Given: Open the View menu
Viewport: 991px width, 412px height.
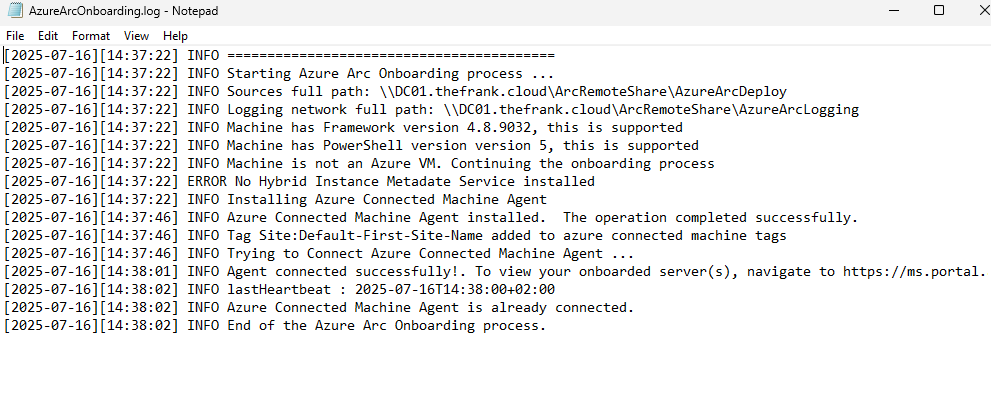Looking at the screenshot, I should click(137, 35).
